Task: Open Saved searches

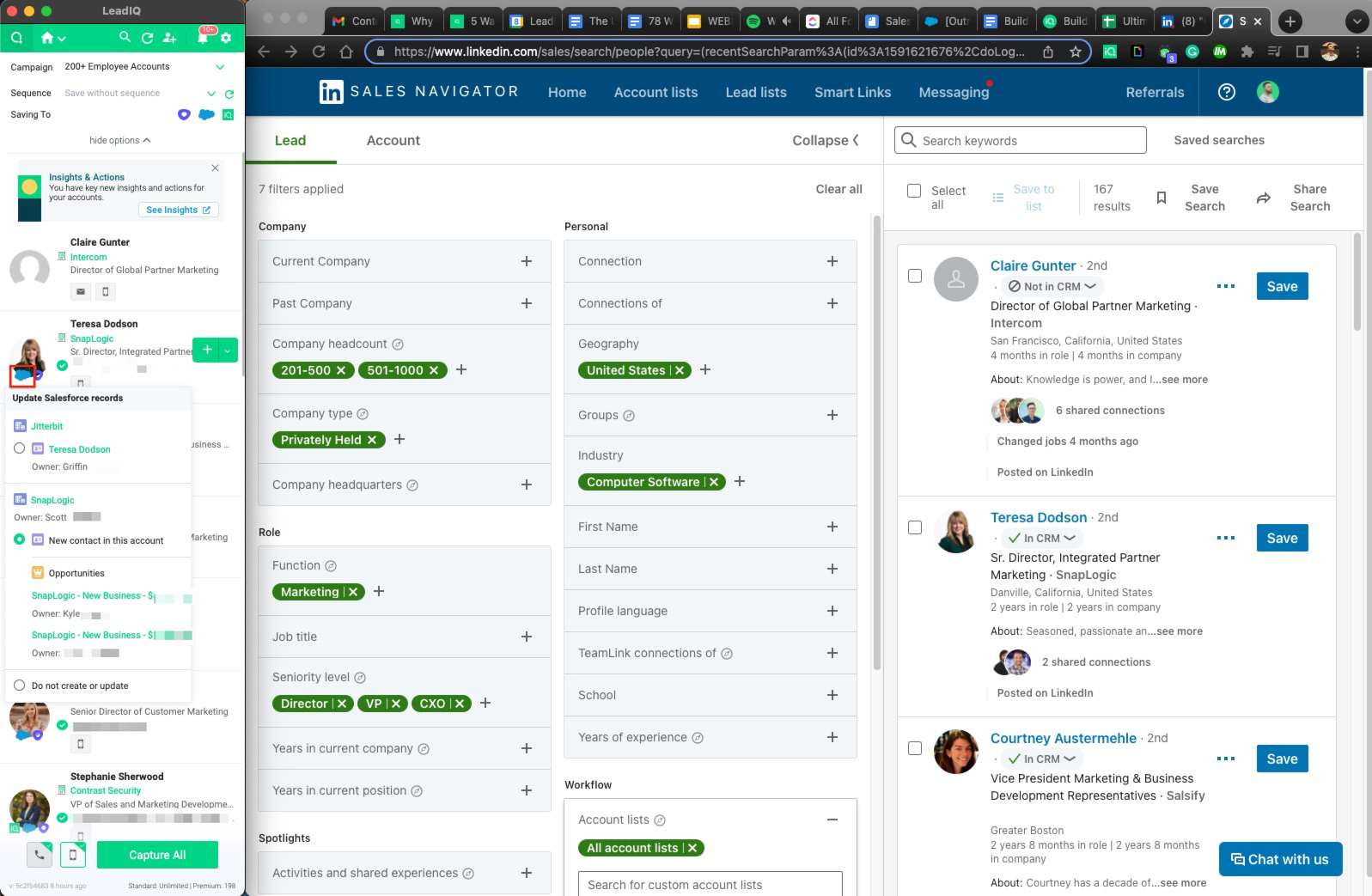Action: 1219,140
